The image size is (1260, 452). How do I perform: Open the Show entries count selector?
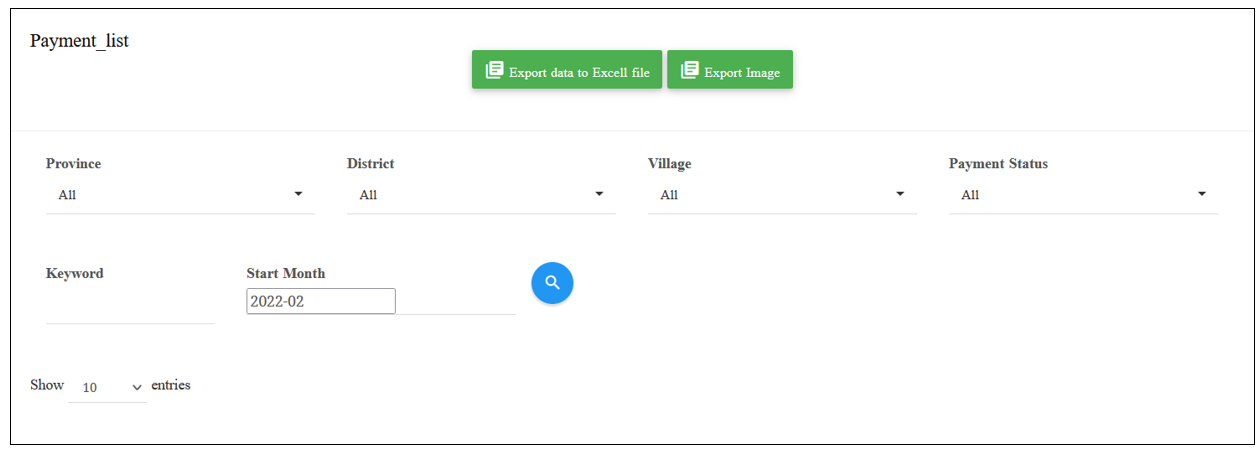click(107, 387)
